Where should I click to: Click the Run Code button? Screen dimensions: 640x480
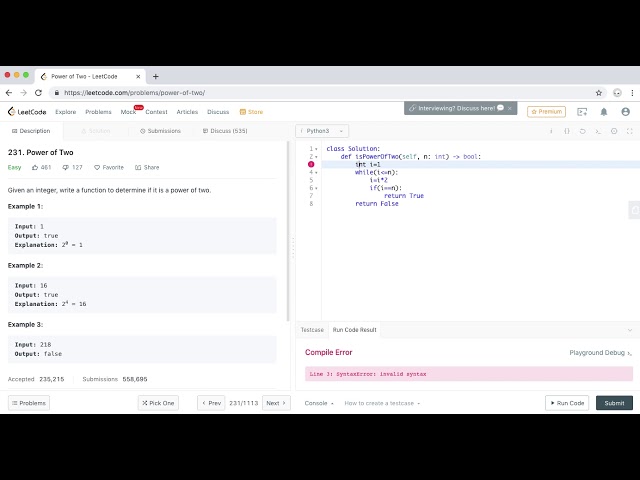567,403
